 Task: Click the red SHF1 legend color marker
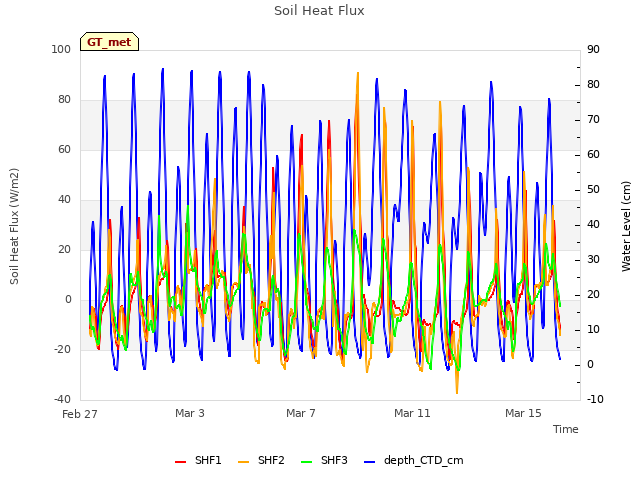point(180,462)
